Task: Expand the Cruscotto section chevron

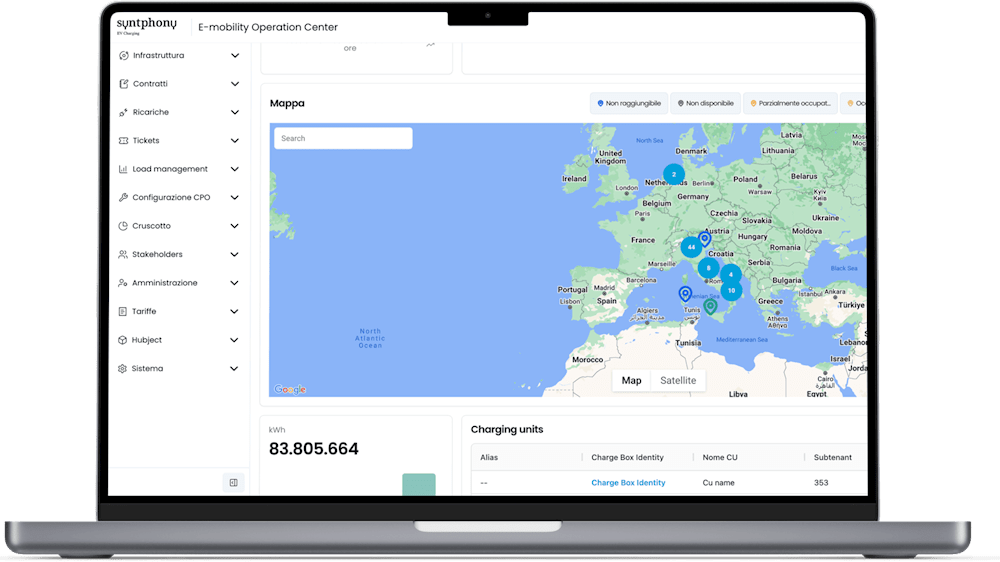Action: (x=235, y=226)
